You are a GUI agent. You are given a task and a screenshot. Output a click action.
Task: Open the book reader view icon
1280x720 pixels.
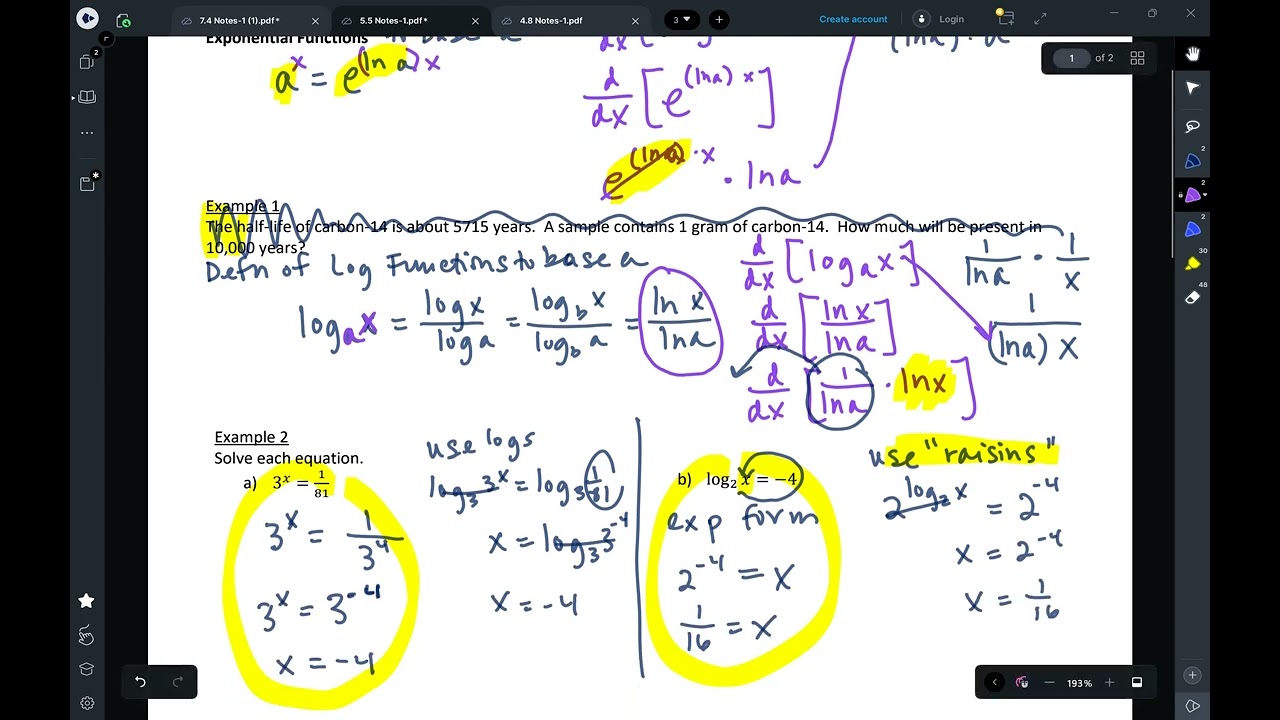(x=87, y=97)
